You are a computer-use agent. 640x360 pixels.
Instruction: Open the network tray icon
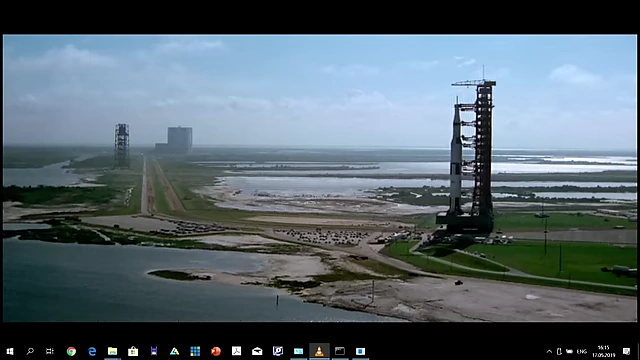(x=569, y=351)
